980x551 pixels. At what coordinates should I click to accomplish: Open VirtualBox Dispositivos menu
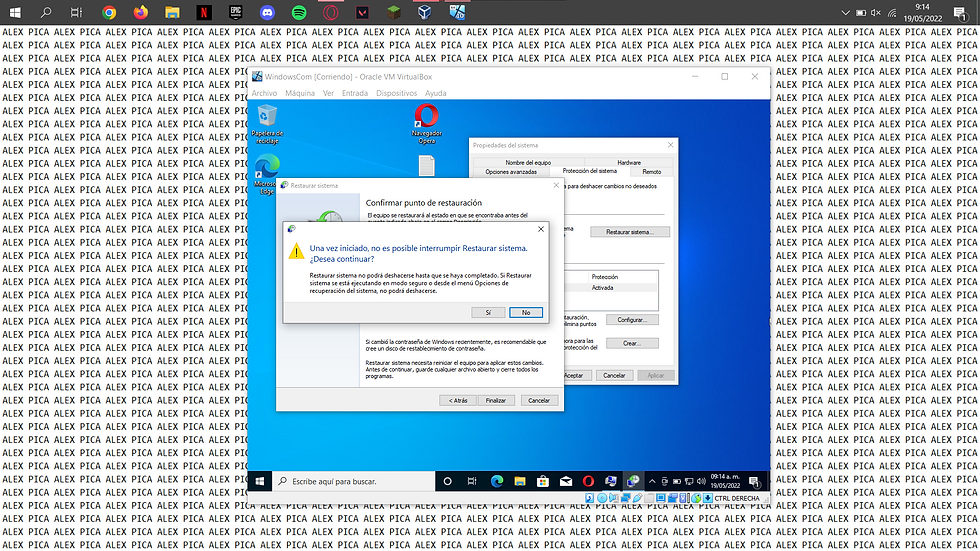tap(396, 93)
